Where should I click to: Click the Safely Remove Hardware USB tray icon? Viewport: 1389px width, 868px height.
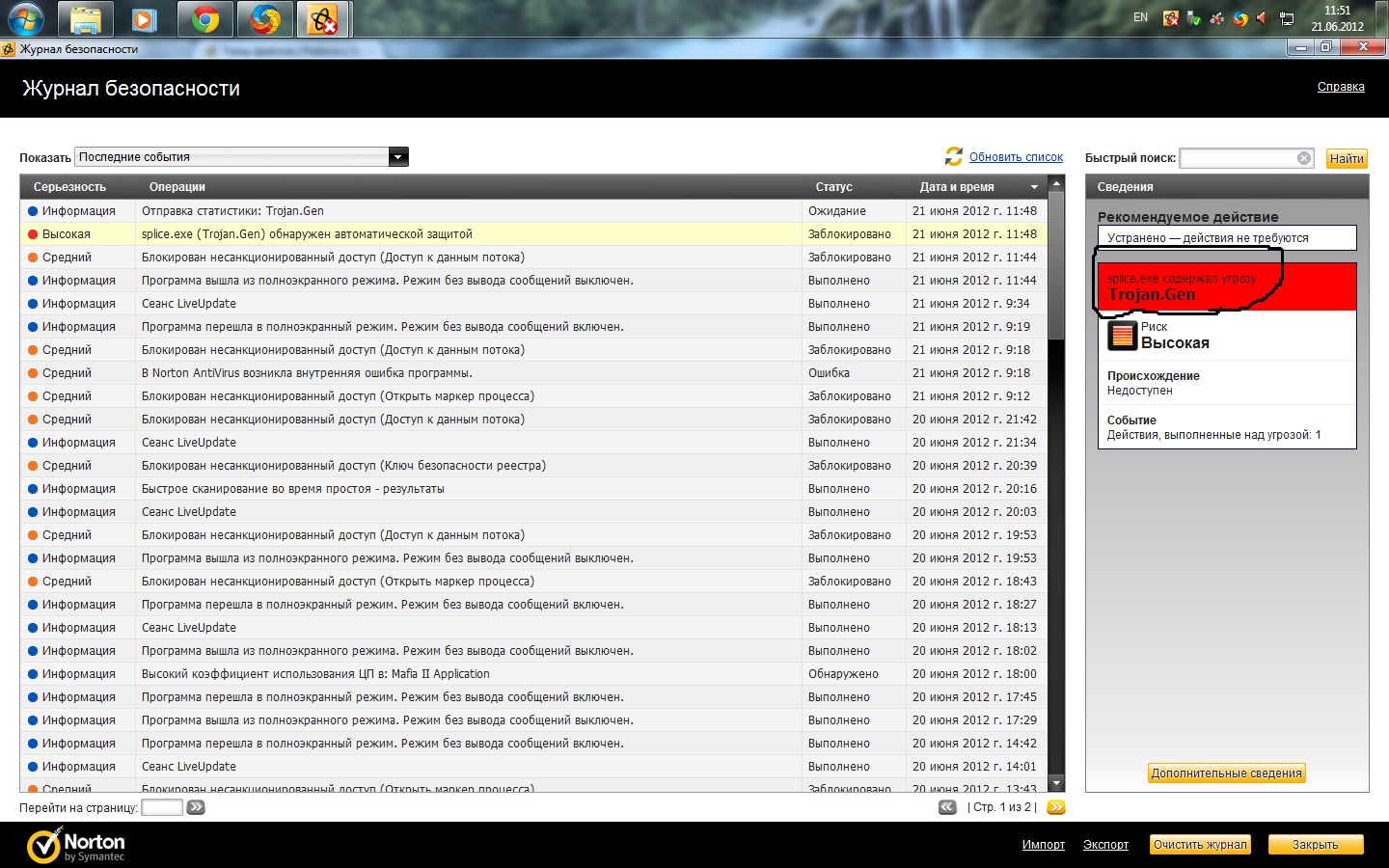click(x=1194, y=18)
